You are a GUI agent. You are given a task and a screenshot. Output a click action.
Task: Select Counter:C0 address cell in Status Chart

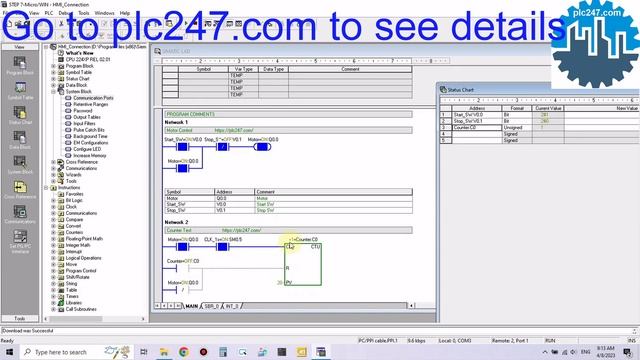[x=477, y=127]
